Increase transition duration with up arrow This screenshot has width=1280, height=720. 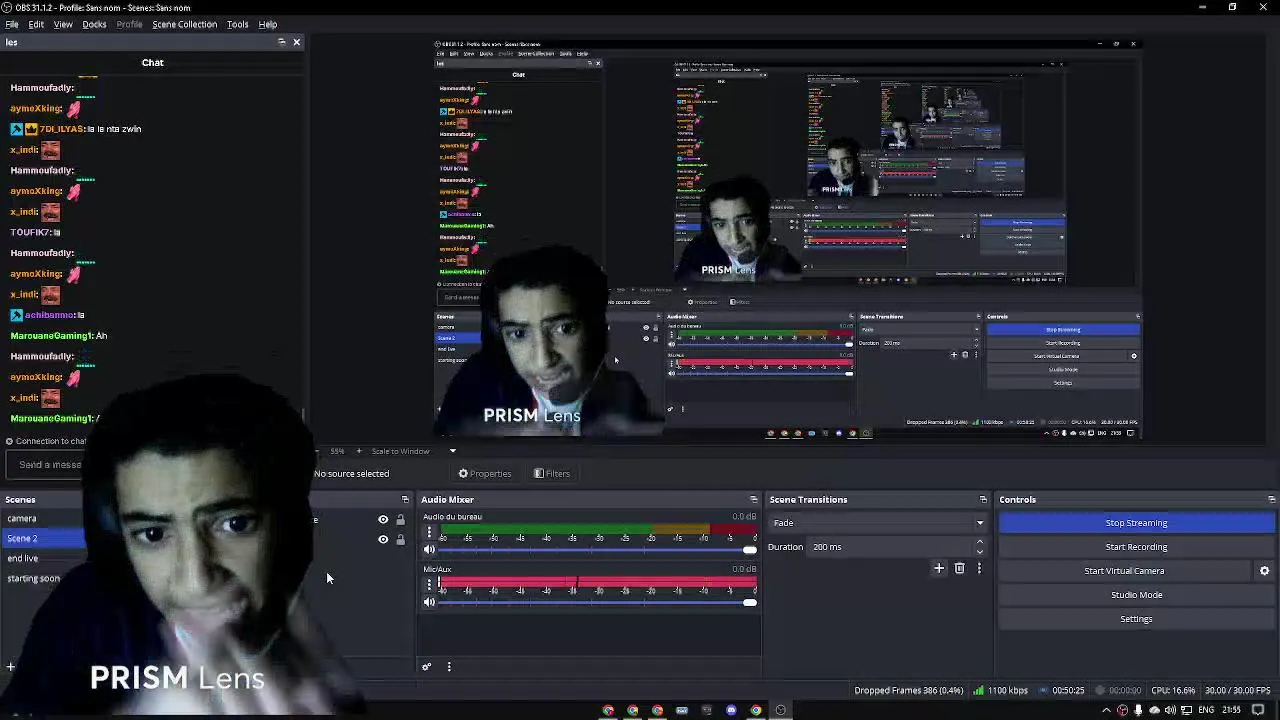point(979,542)
